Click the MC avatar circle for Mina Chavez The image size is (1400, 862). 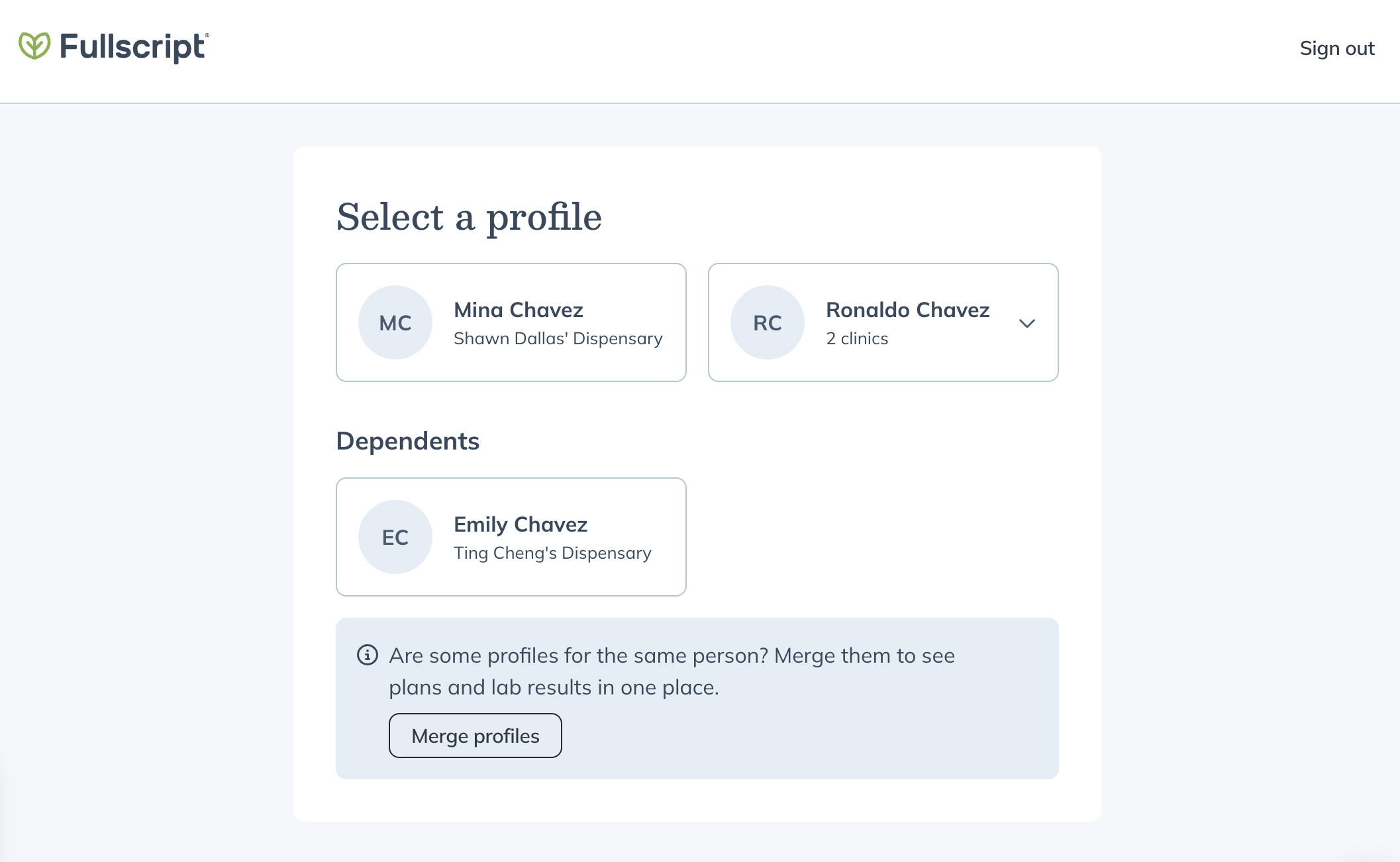[395, 322]
